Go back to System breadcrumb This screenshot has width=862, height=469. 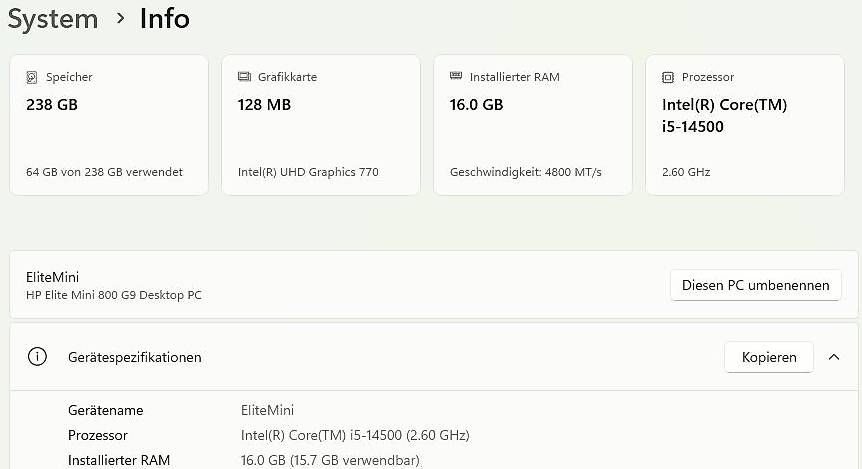53,19
